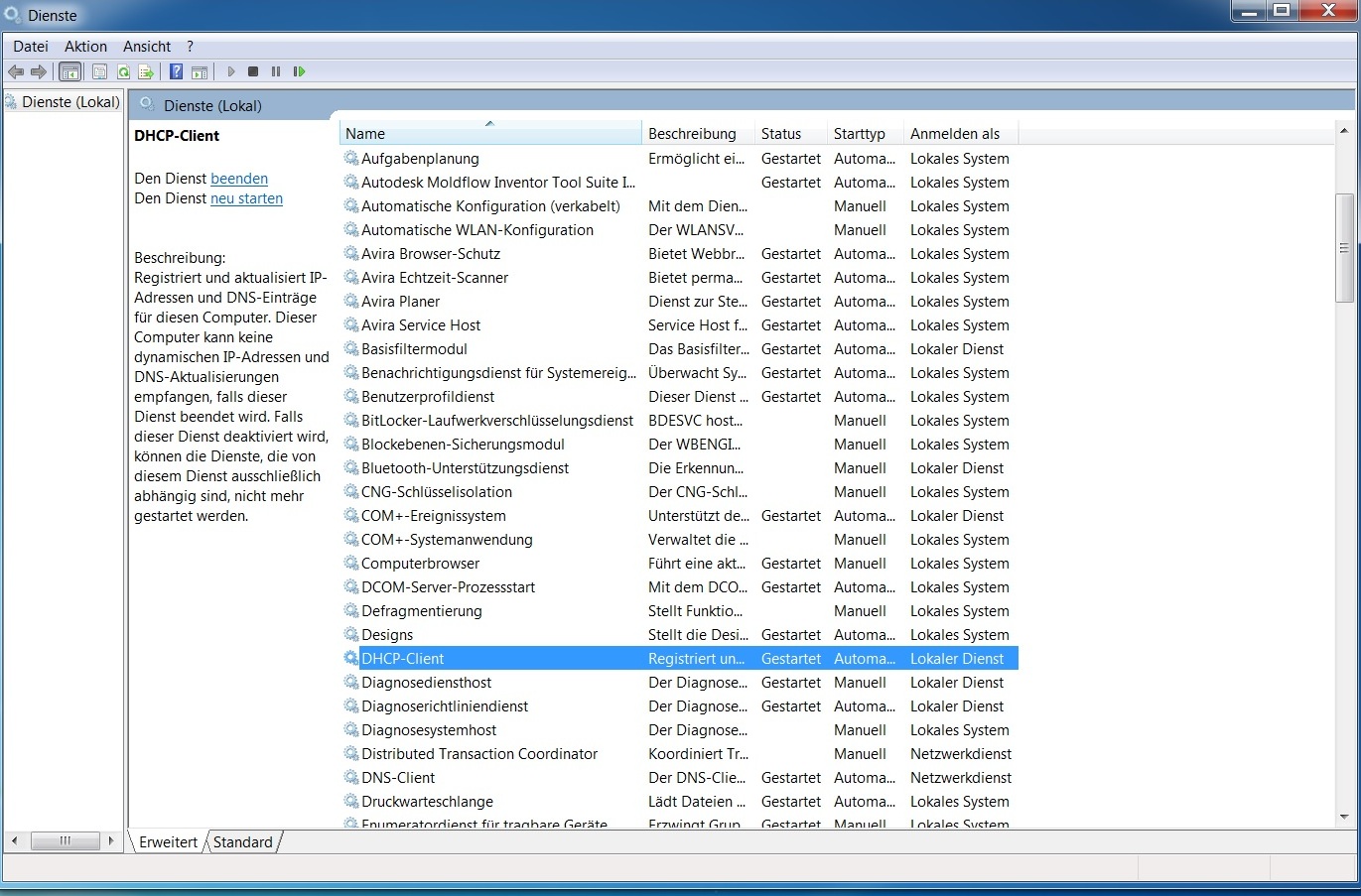Open the Properties toolbar icon
The width and height of the screenshot is (1361, 896).
tap(99, 71)
